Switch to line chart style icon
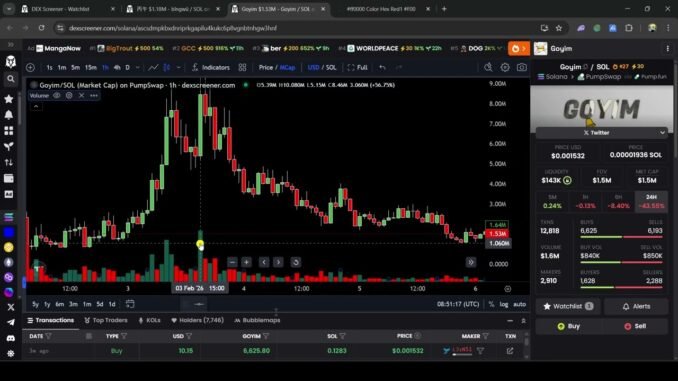This screenshot has height=381, width=678. click(153, 67)
